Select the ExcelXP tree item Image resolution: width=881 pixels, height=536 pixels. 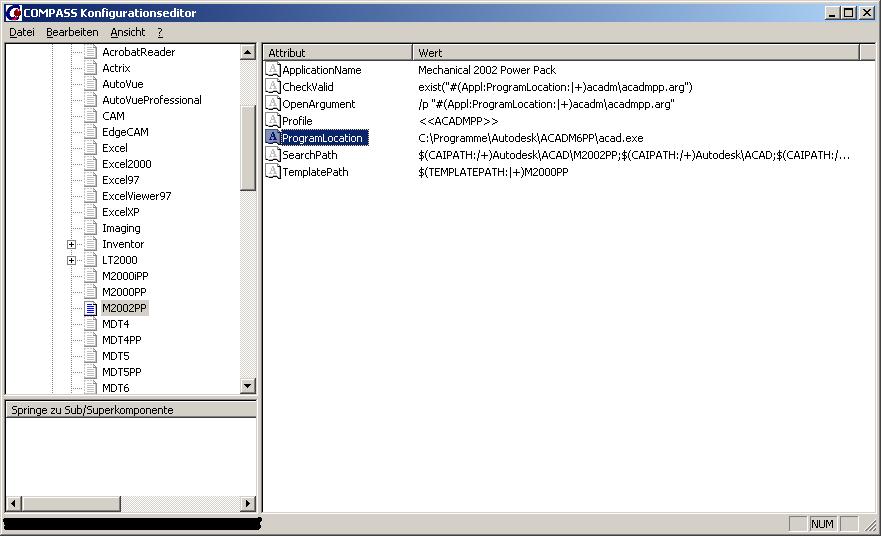[x=121, y=212]
